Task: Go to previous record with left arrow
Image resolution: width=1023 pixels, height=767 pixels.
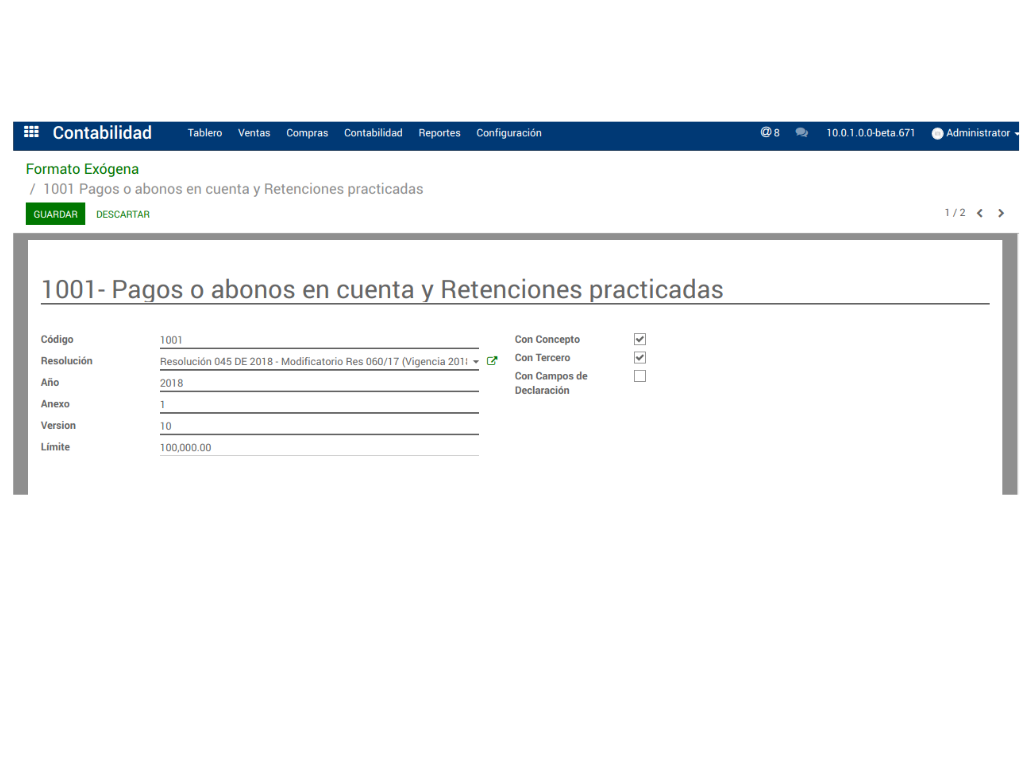Action: (x=980, y=213)
